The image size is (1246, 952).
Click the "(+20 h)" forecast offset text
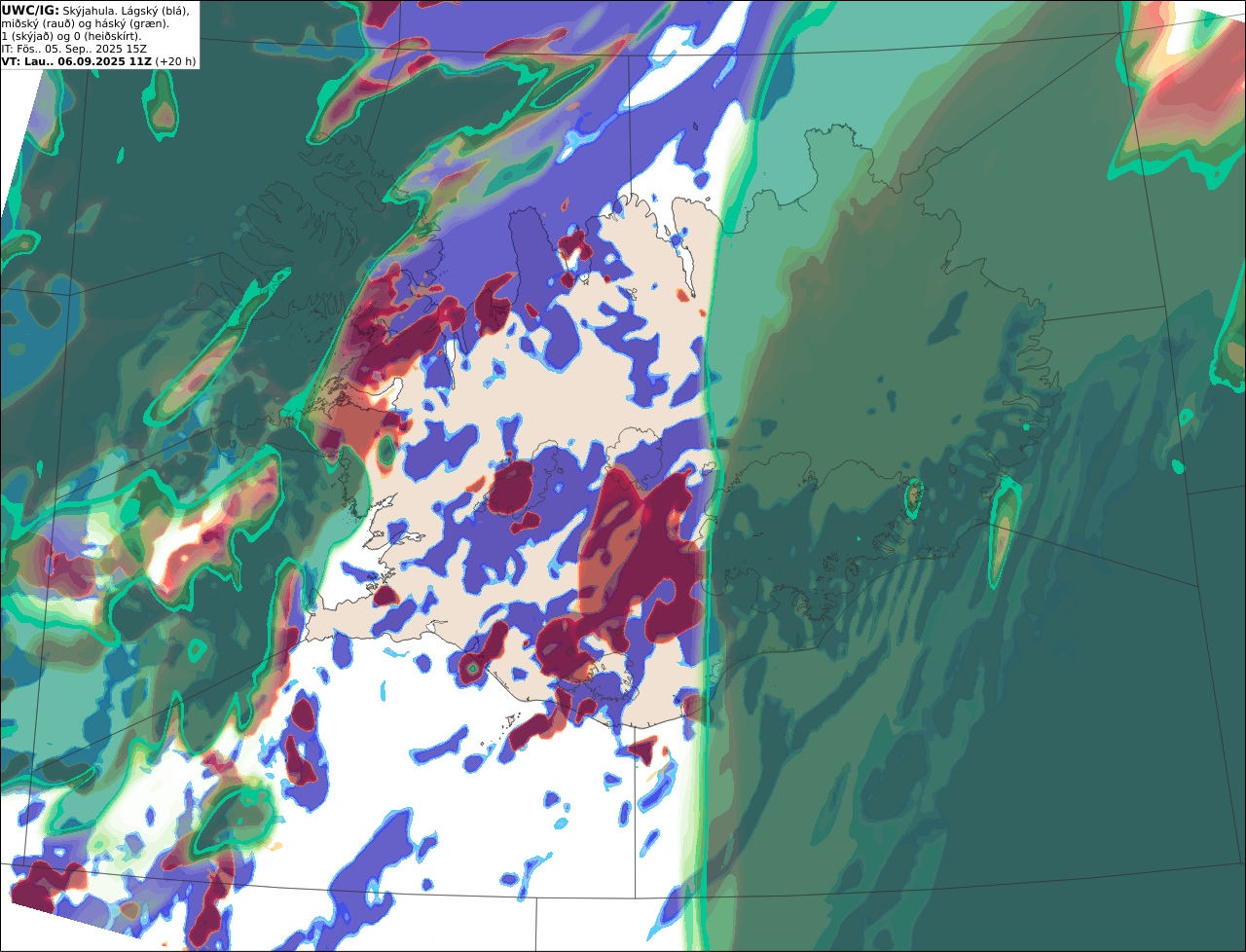click(x=176, y=61)
